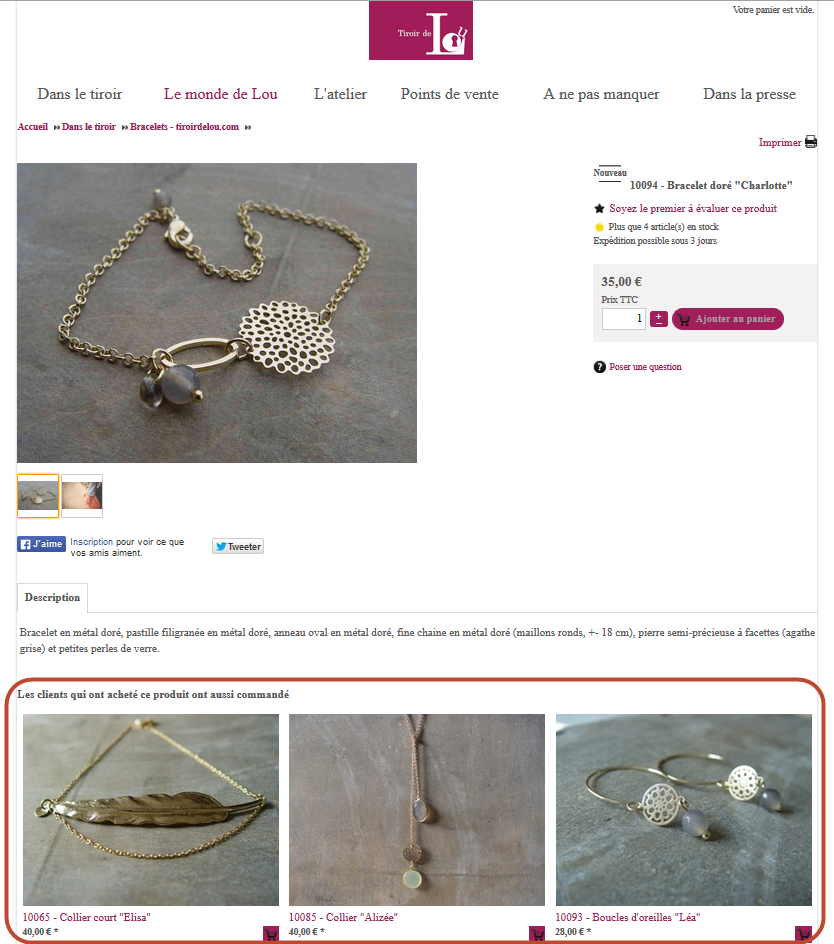This screenshot has width=834, height=944.
Task: Add the bracelet with Ajouter au panier
Action: click(x=727, y=318)
